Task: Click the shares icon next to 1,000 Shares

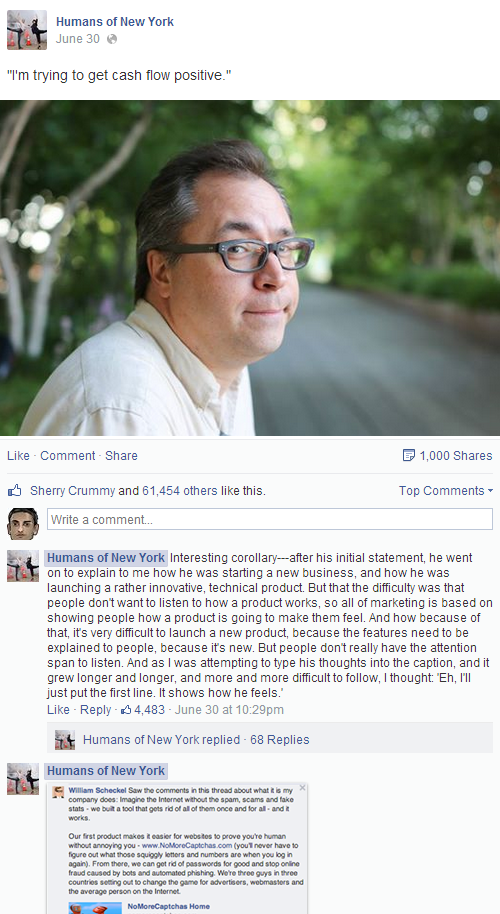Action: (x=409, y=455)
